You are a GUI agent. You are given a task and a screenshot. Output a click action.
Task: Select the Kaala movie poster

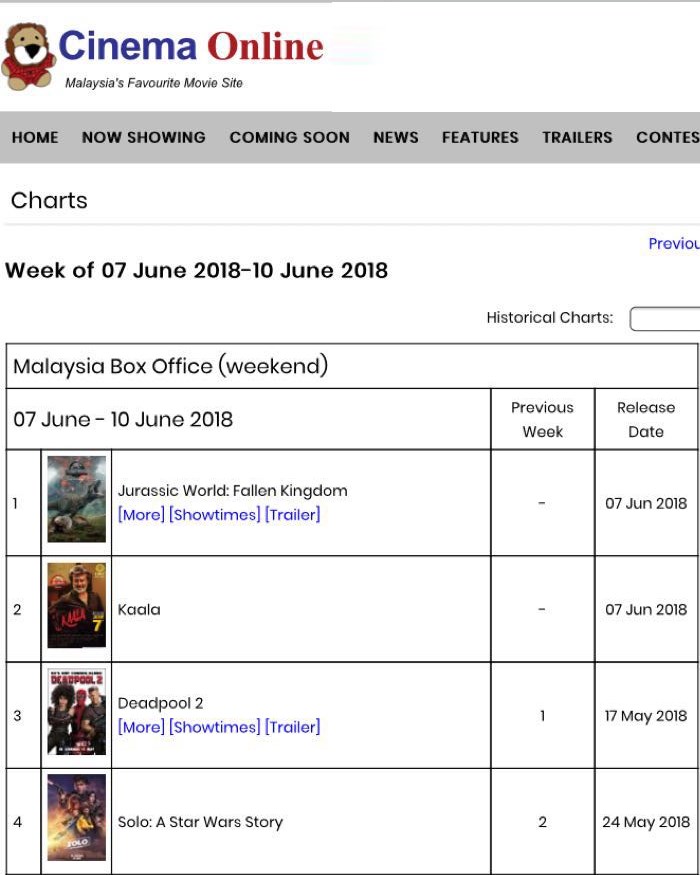[76, 608]
